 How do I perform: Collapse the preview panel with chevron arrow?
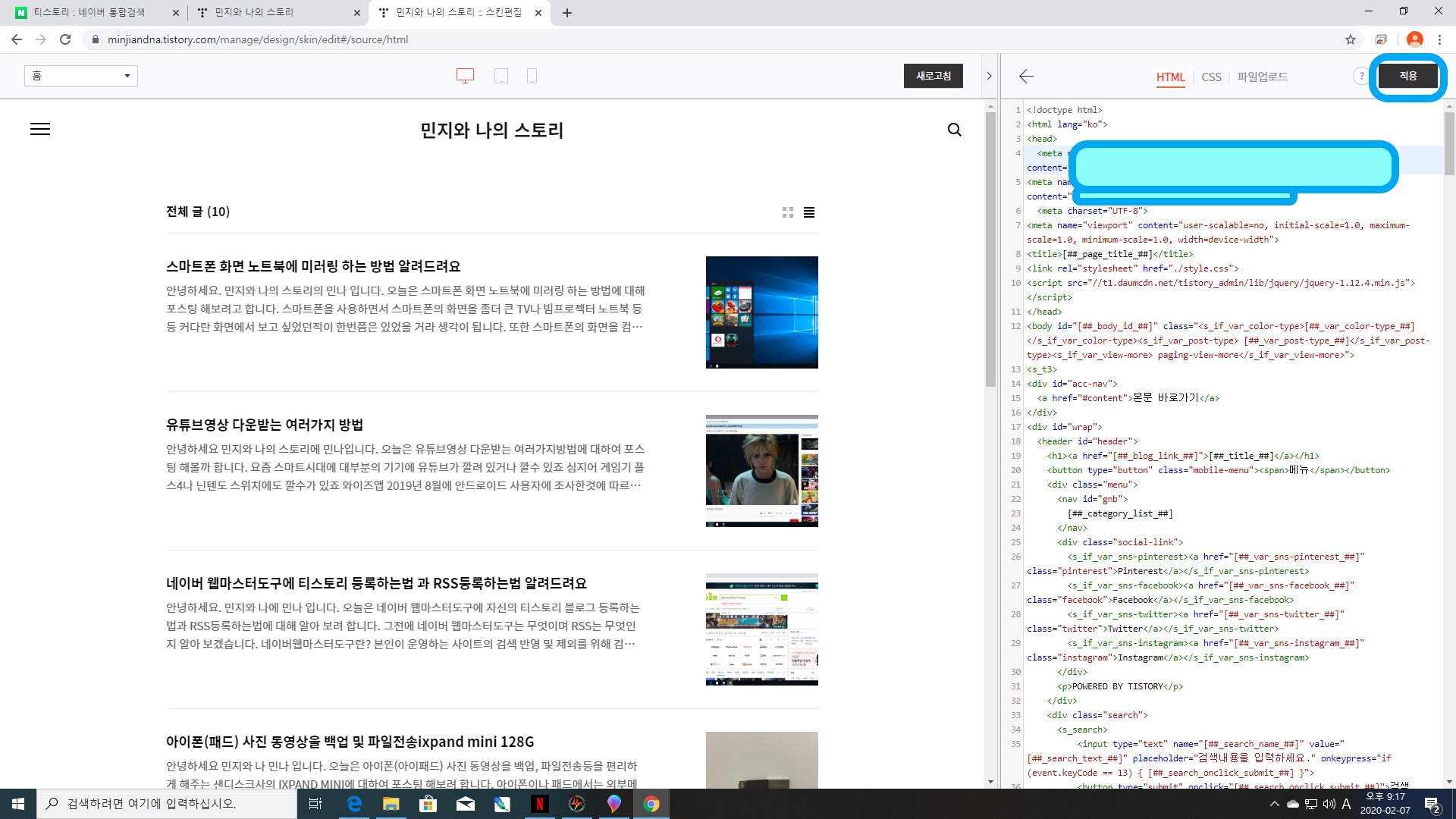point(989,76)
